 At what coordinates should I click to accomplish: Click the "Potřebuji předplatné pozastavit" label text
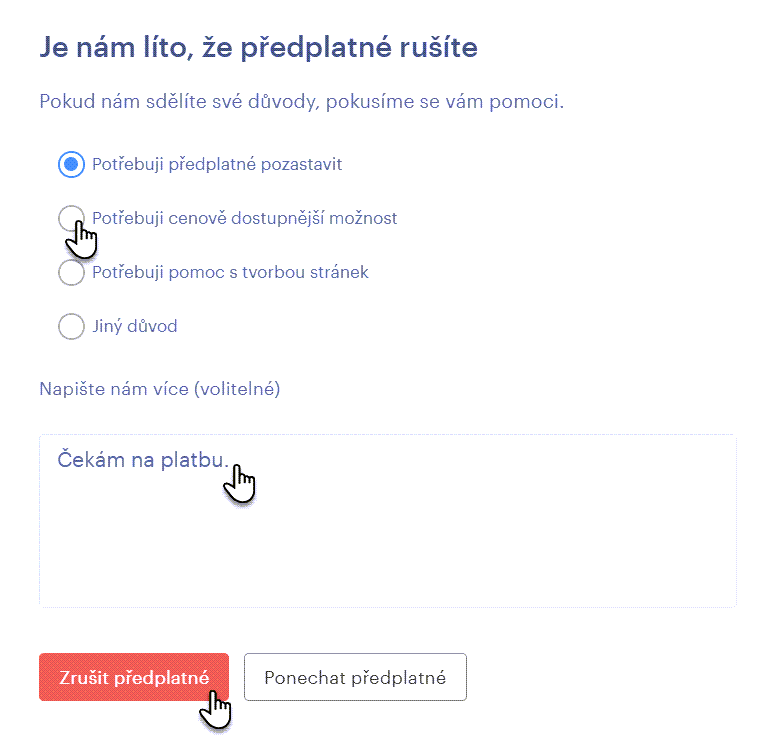pos(217,164)
